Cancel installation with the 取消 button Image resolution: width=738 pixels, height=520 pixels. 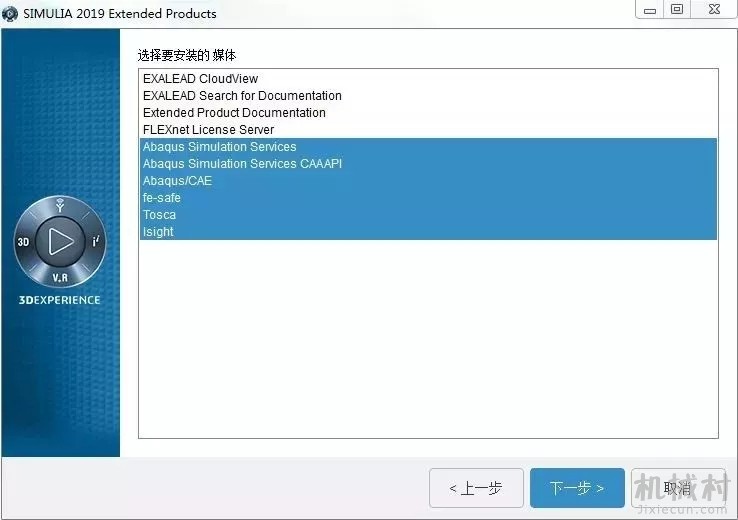click(x=678, y=488)
